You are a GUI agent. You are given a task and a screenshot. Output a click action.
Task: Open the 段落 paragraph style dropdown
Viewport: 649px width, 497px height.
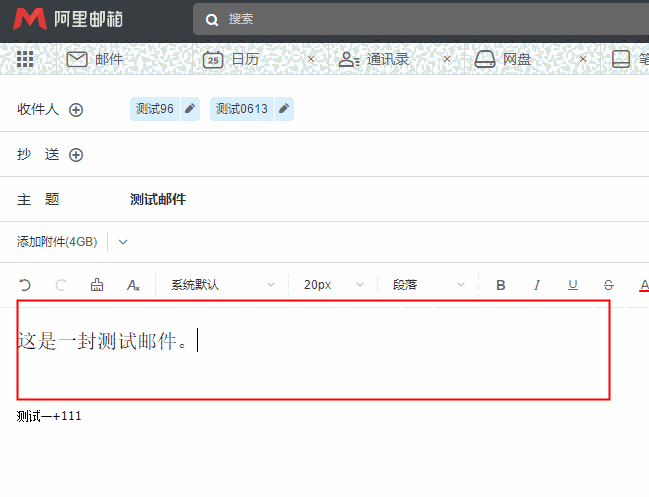coord(428,285)
